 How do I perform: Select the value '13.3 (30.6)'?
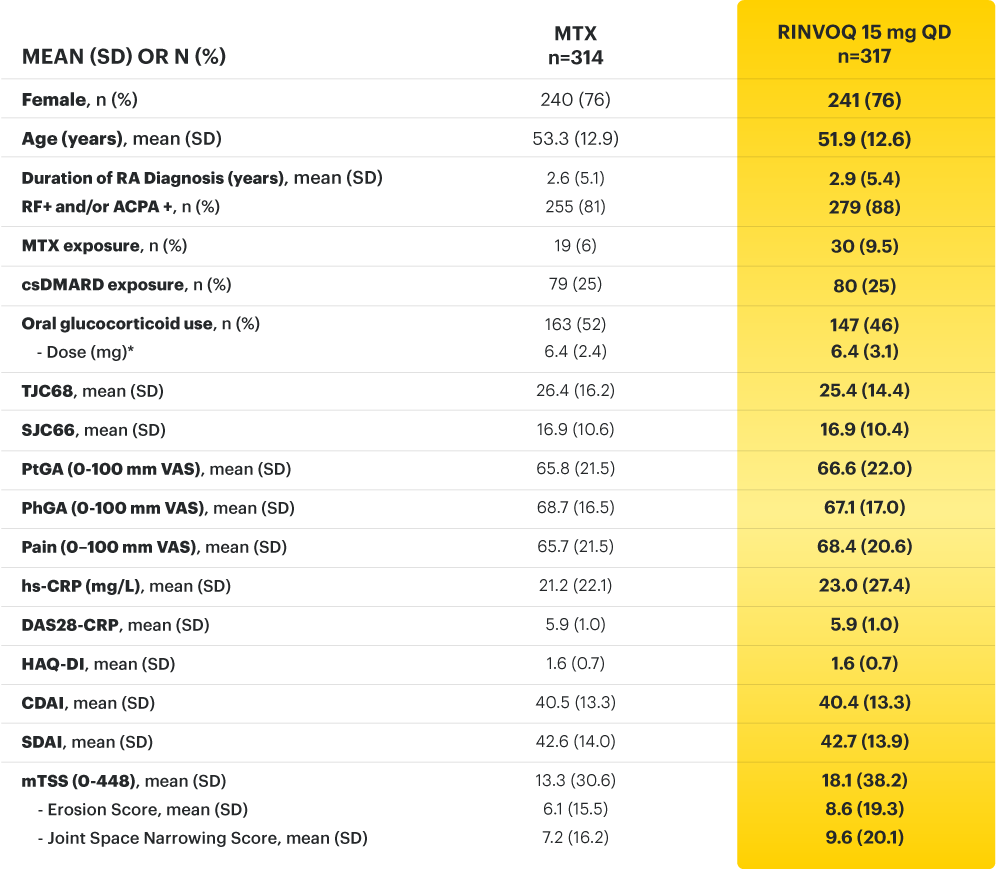575,780
